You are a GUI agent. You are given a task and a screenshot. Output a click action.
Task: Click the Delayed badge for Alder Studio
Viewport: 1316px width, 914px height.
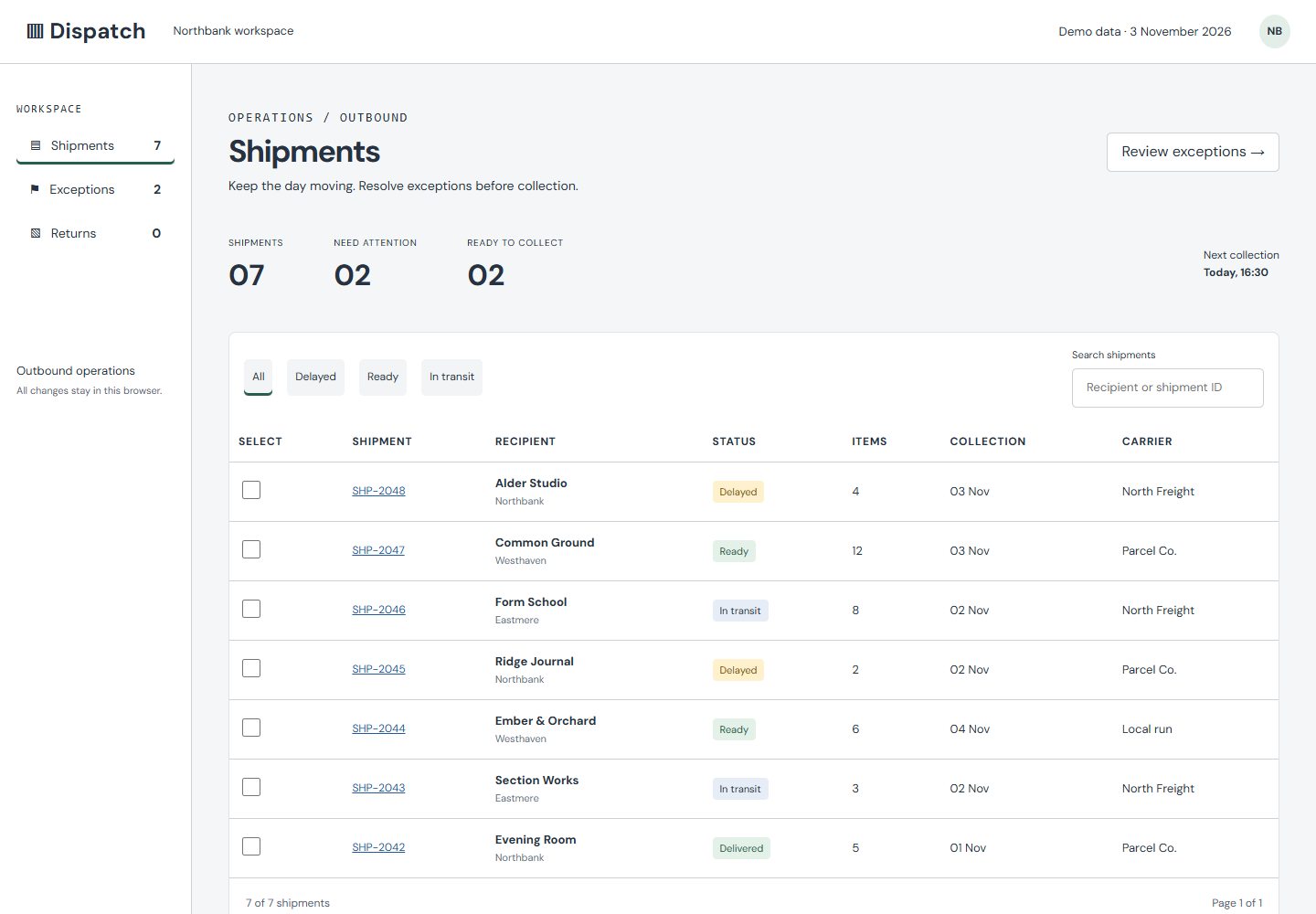point(738,492)
